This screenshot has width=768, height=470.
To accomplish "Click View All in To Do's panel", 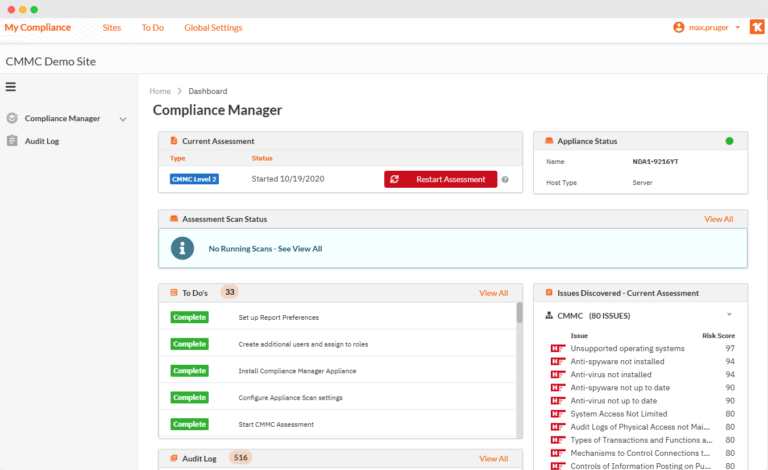I will pyautogui.click(x=493, y=293).
